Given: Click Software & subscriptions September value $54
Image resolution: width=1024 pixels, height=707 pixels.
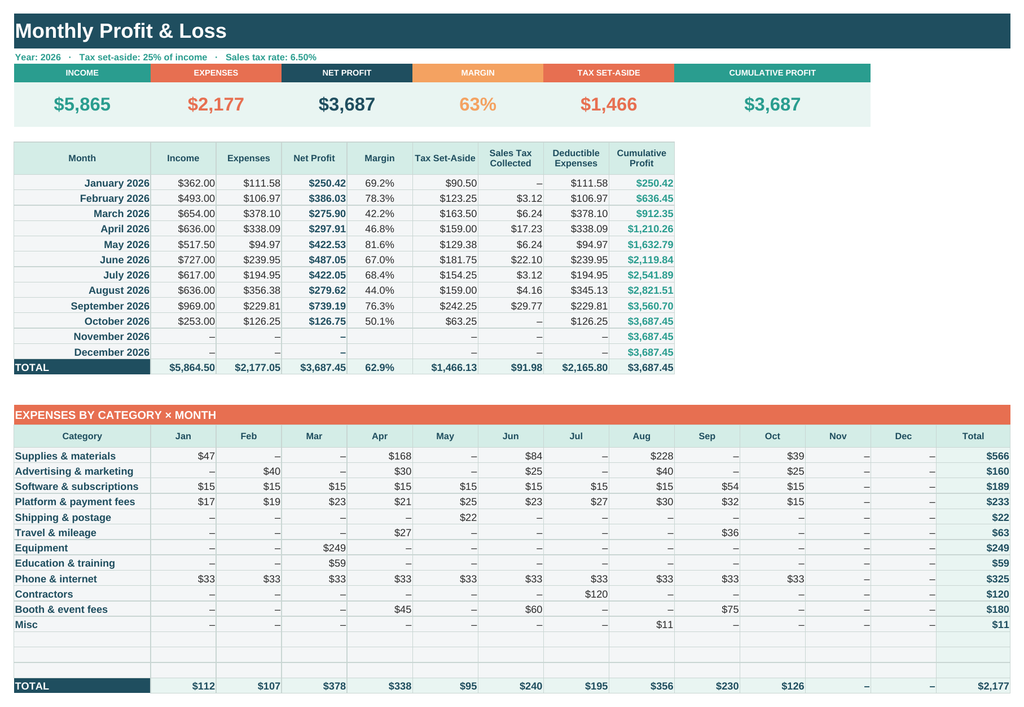Looking at the screenshot, I should coord(707,486).
